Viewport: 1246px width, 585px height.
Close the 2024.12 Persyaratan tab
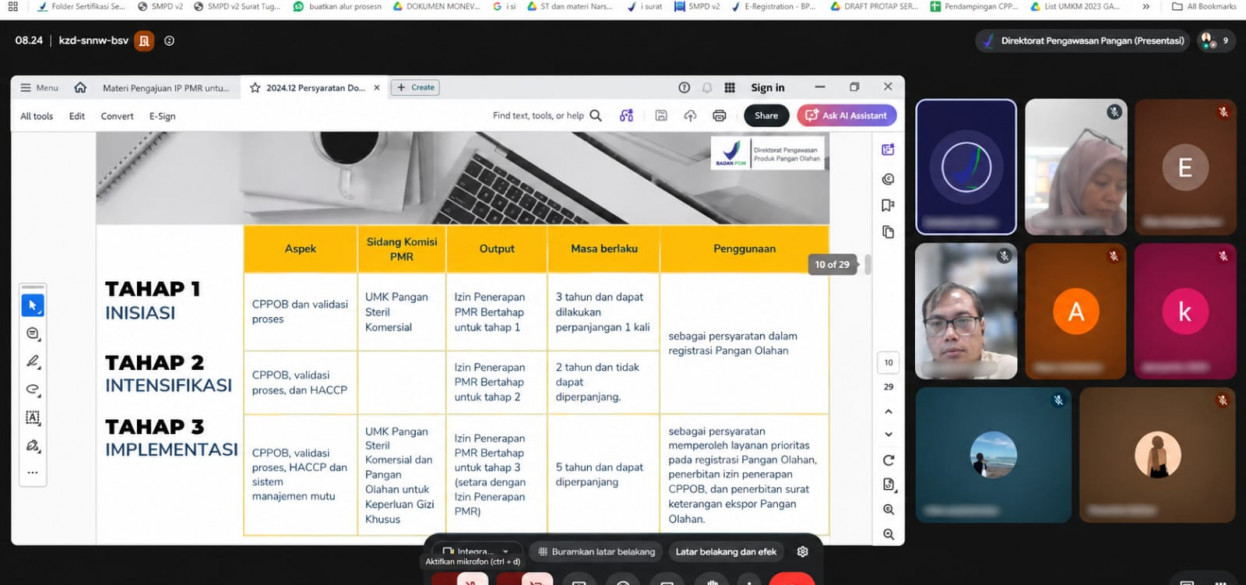click(377, 88)
